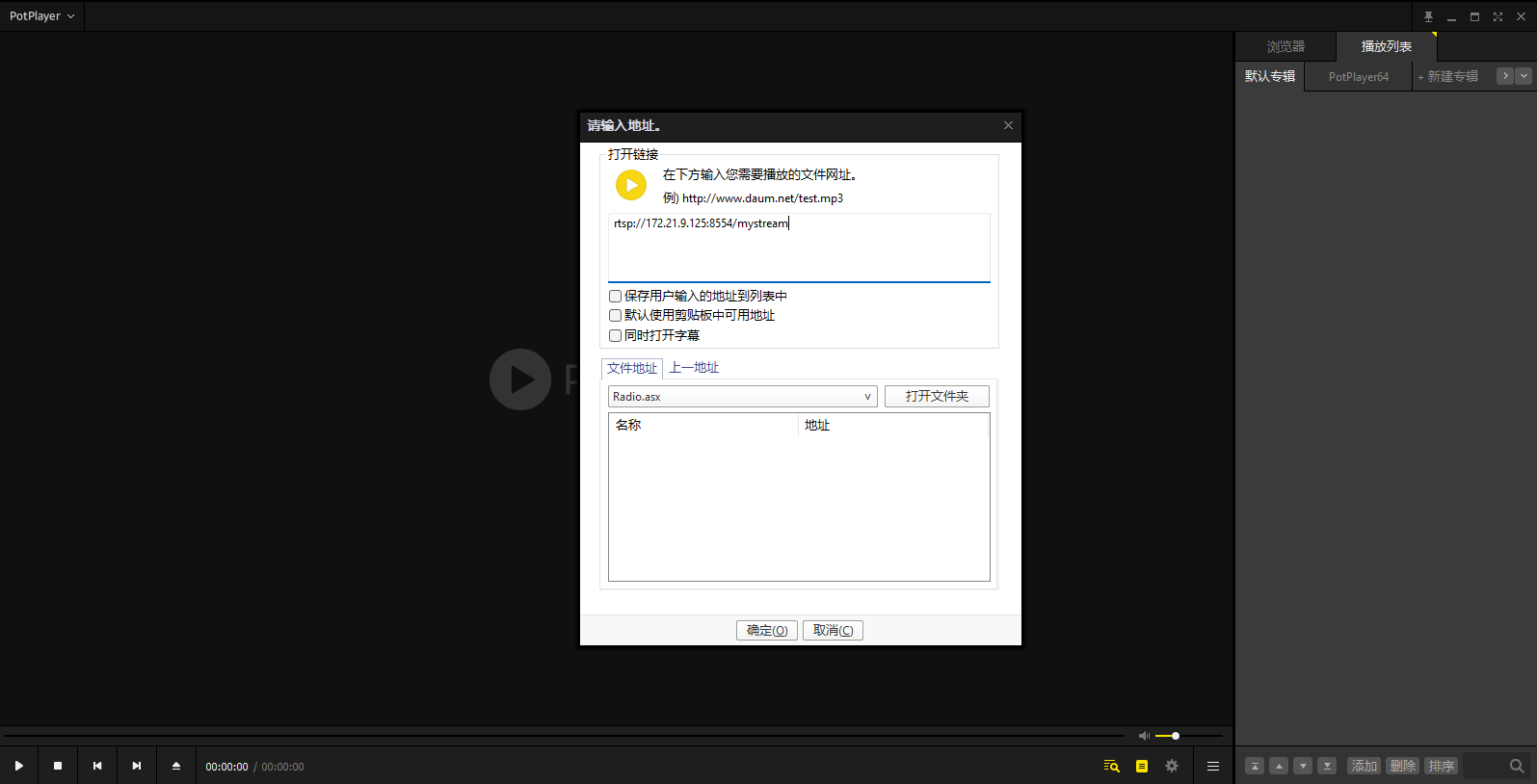
Task: Close the address dialog with X
Action: pyautogui.click(x=1008, y=125)
